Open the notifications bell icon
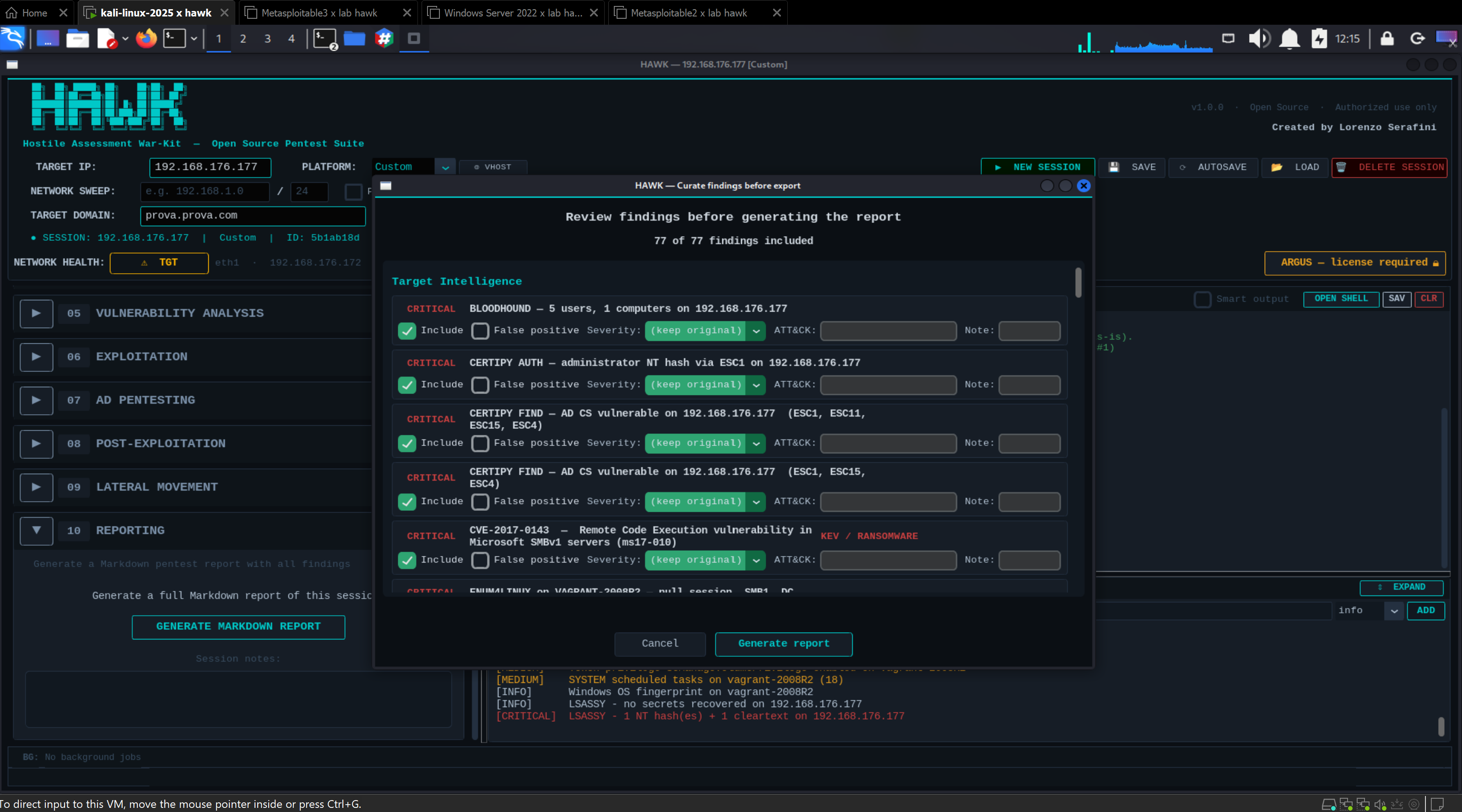The height and width of the screenshot is (812, 1462). click(1289, 38)
